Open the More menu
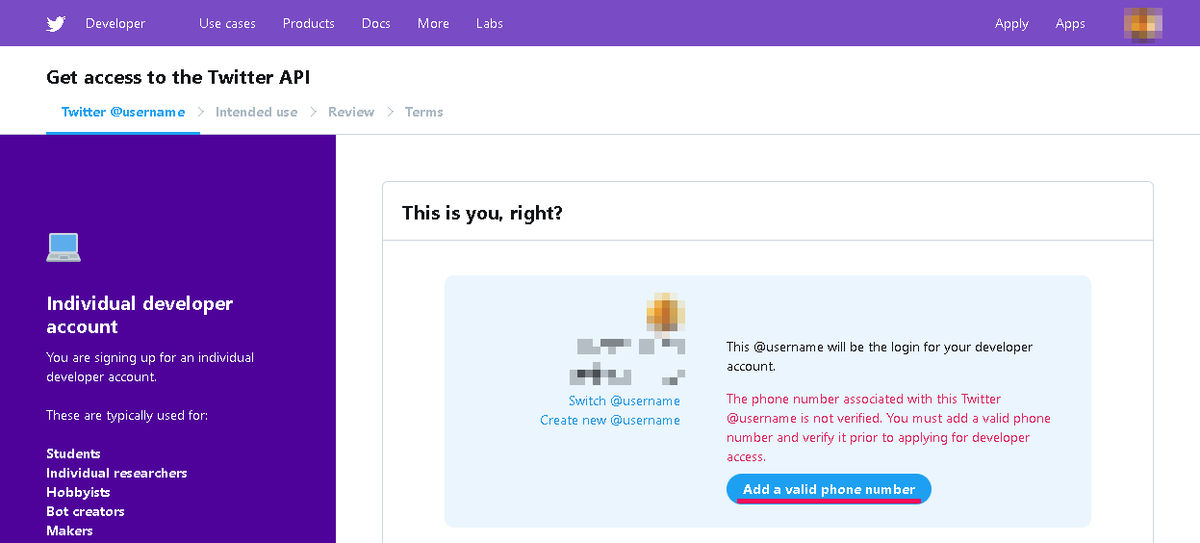This screenshot has width=1200, height=543. 433,24
